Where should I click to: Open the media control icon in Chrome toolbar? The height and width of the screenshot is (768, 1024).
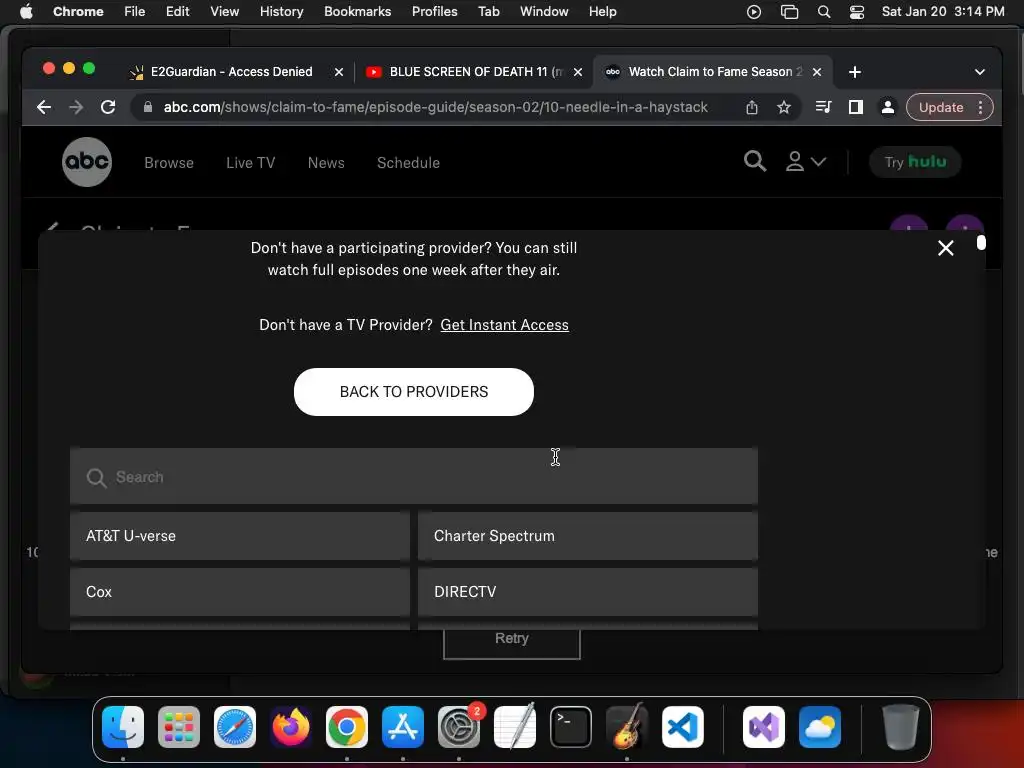[823, 107]
